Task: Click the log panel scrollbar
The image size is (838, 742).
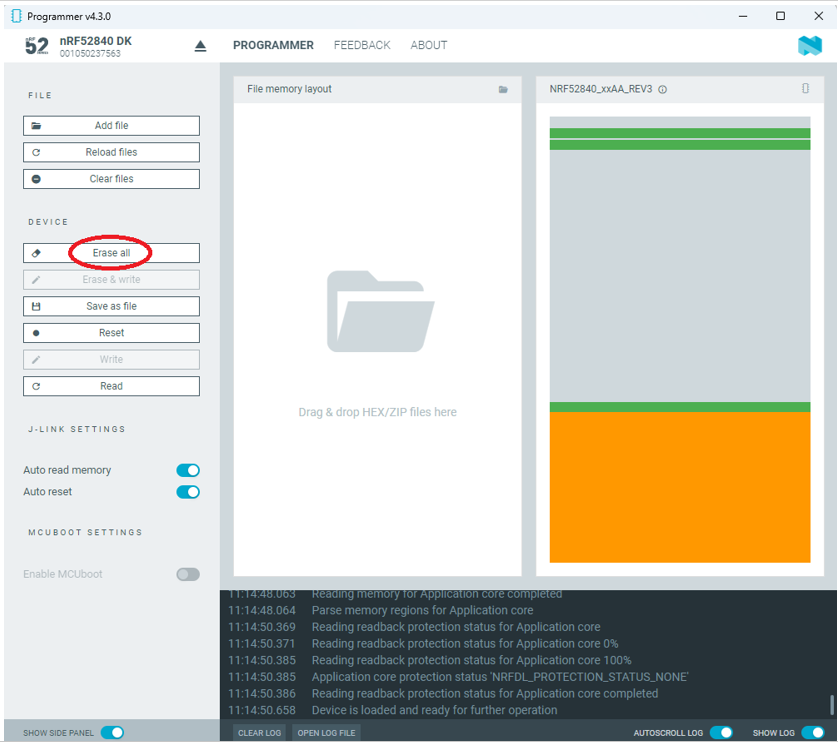Action: (x=831, y=705)
